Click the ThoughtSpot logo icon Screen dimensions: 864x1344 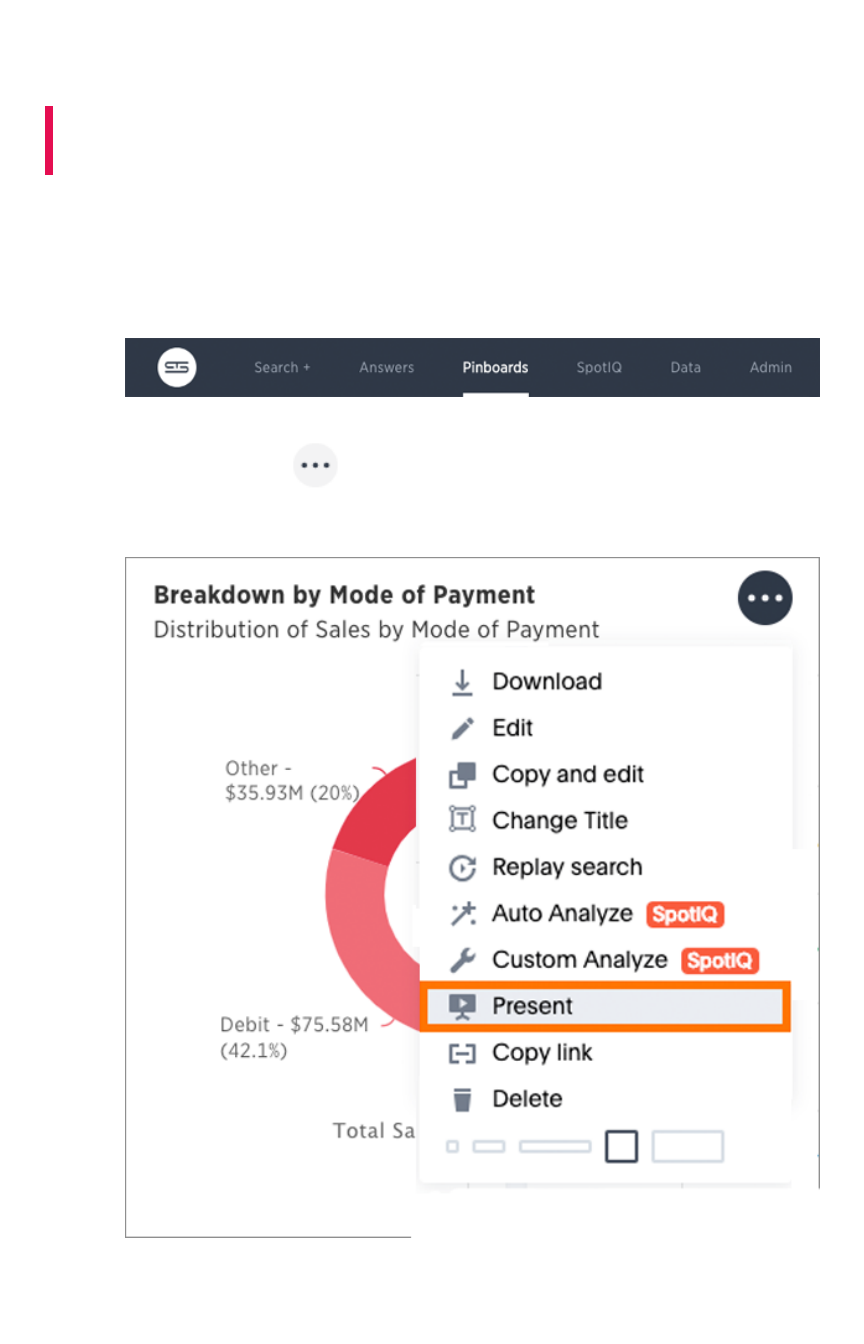(177, 367)
